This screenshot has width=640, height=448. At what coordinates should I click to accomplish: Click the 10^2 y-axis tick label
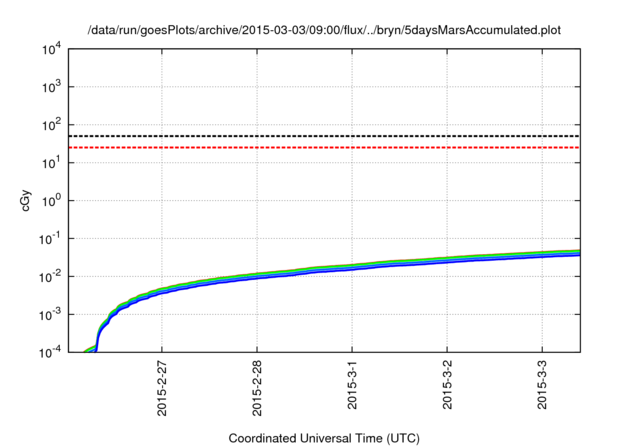[x=51, y=125]
